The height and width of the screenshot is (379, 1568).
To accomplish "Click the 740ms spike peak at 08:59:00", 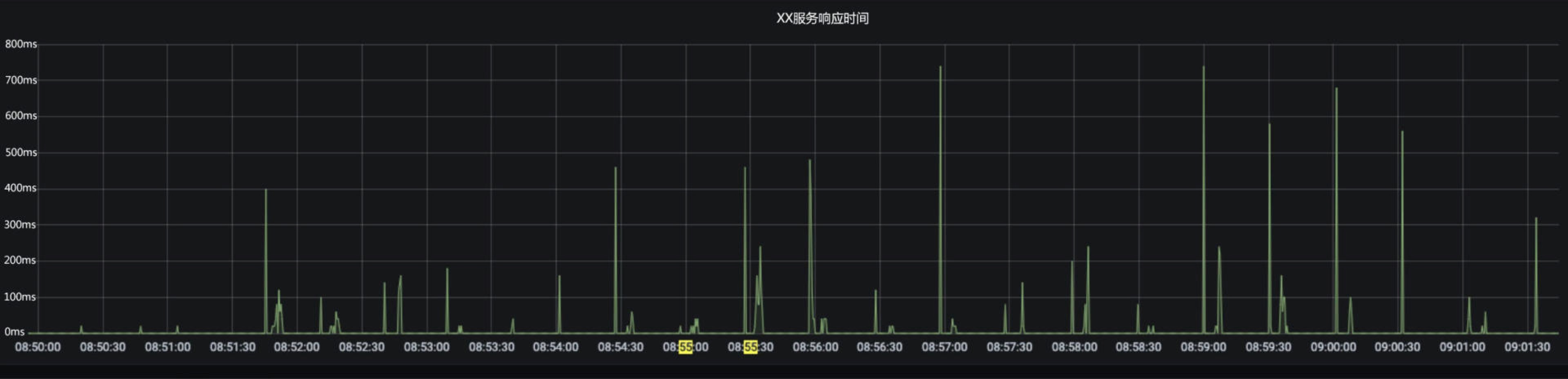I will 1203,67.
